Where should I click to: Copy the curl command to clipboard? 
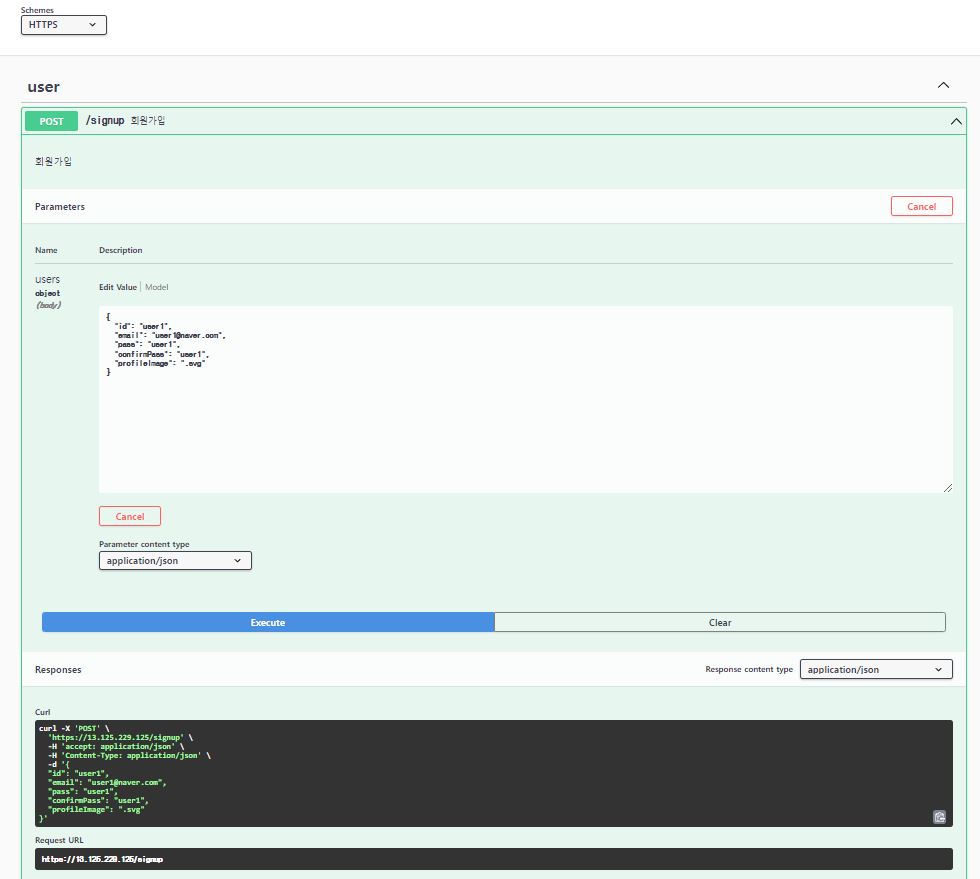(939, 816)
